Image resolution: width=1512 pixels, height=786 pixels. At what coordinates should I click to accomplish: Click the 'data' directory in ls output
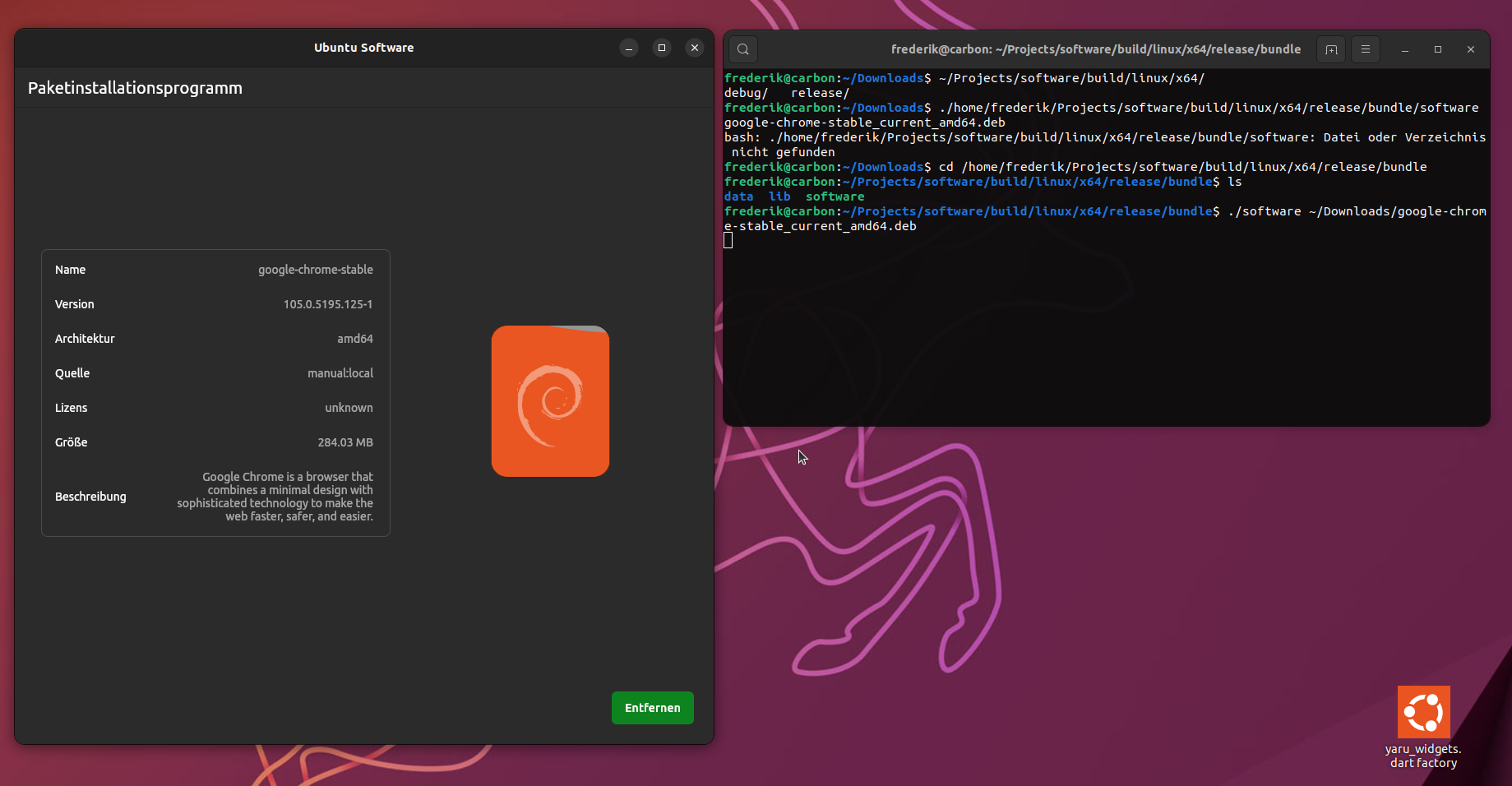tap(738, 196)
